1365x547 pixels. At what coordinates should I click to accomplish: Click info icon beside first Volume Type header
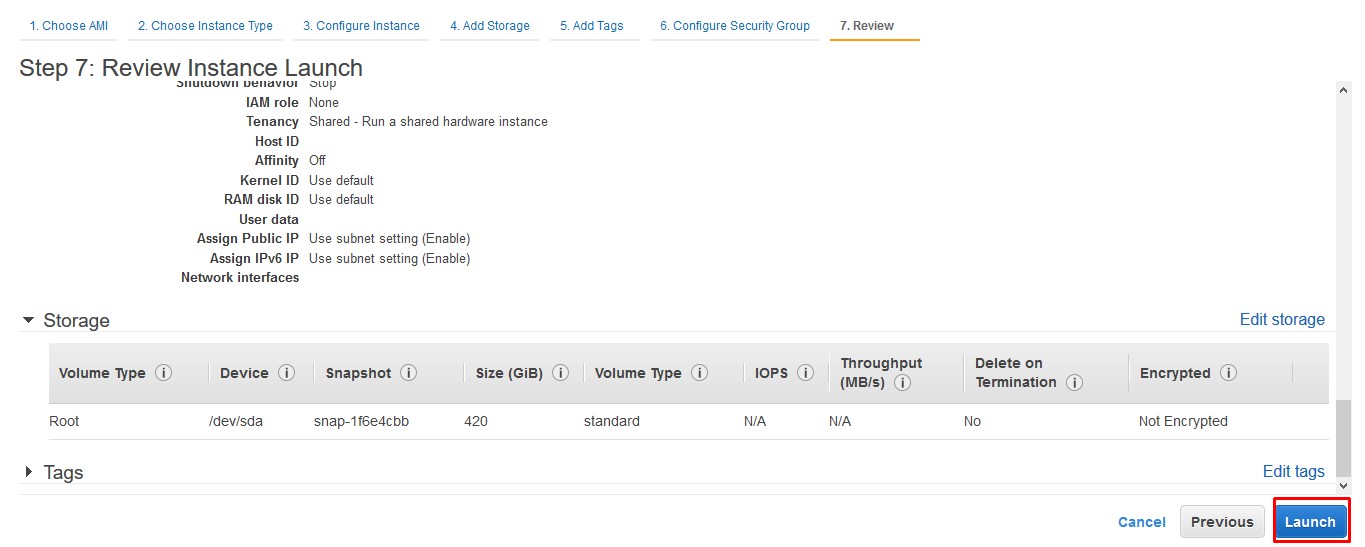(163, 373)
